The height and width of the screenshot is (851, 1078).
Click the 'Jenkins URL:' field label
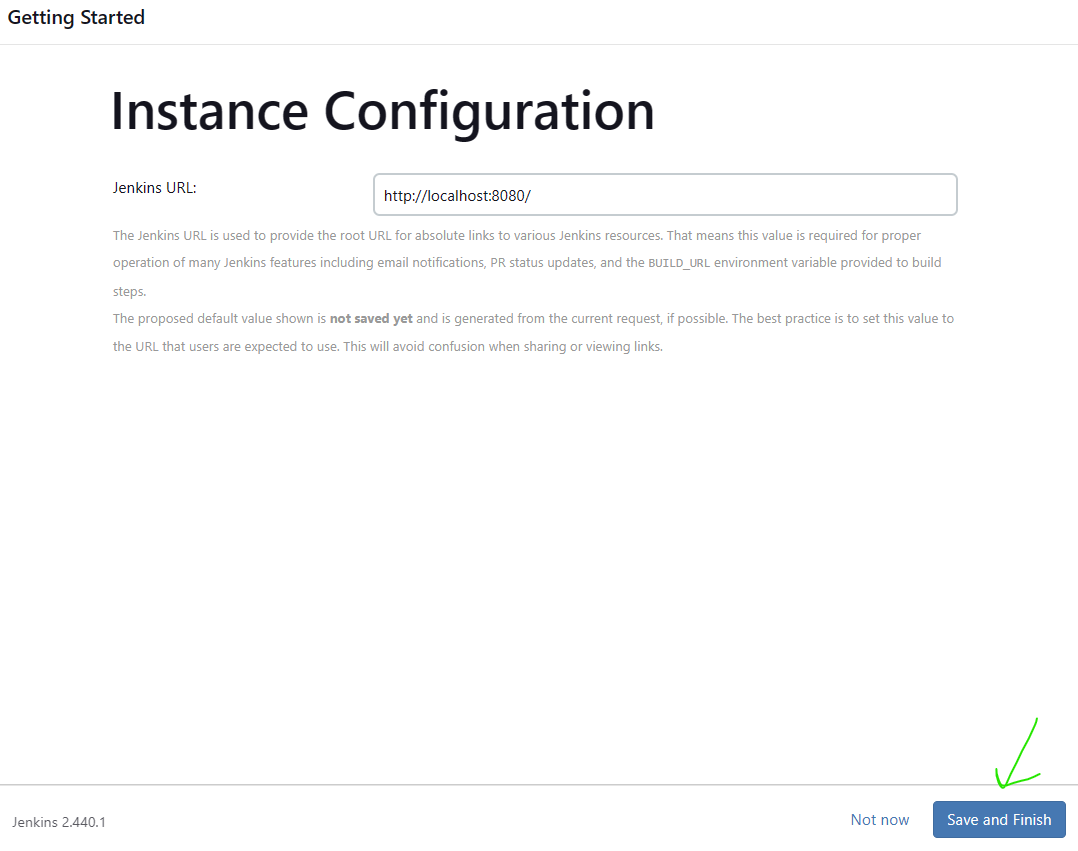(155, 187)
